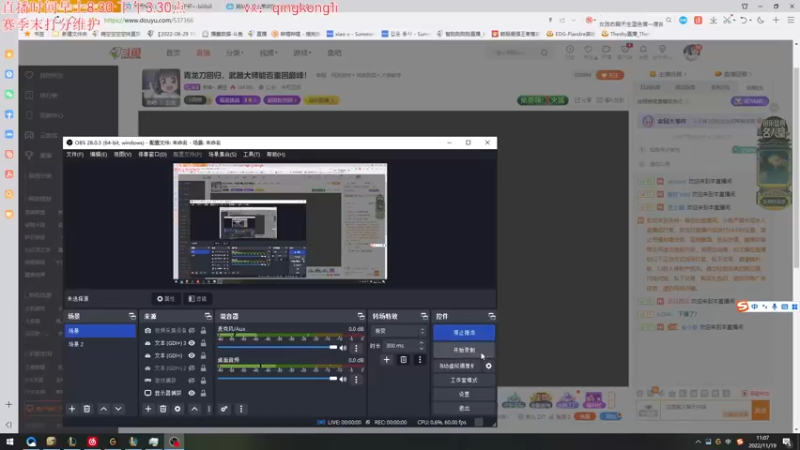Open the mixer toolbar three-dot menu
This screenshot has width=800, height=450.
point(241,409)
